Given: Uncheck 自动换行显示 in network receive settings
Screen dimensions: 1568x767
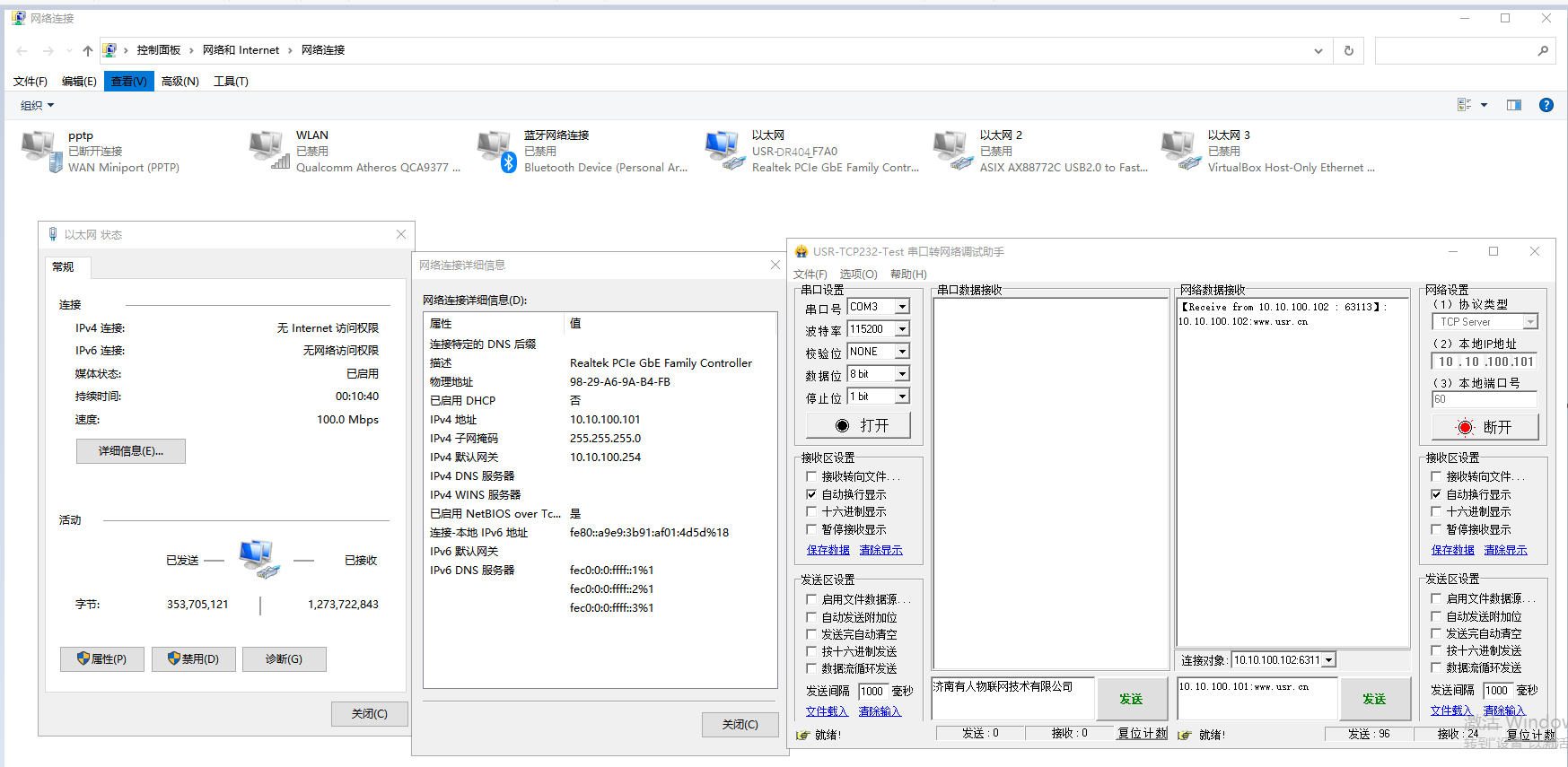Looking at the screenshot, I should (1436, 494).
